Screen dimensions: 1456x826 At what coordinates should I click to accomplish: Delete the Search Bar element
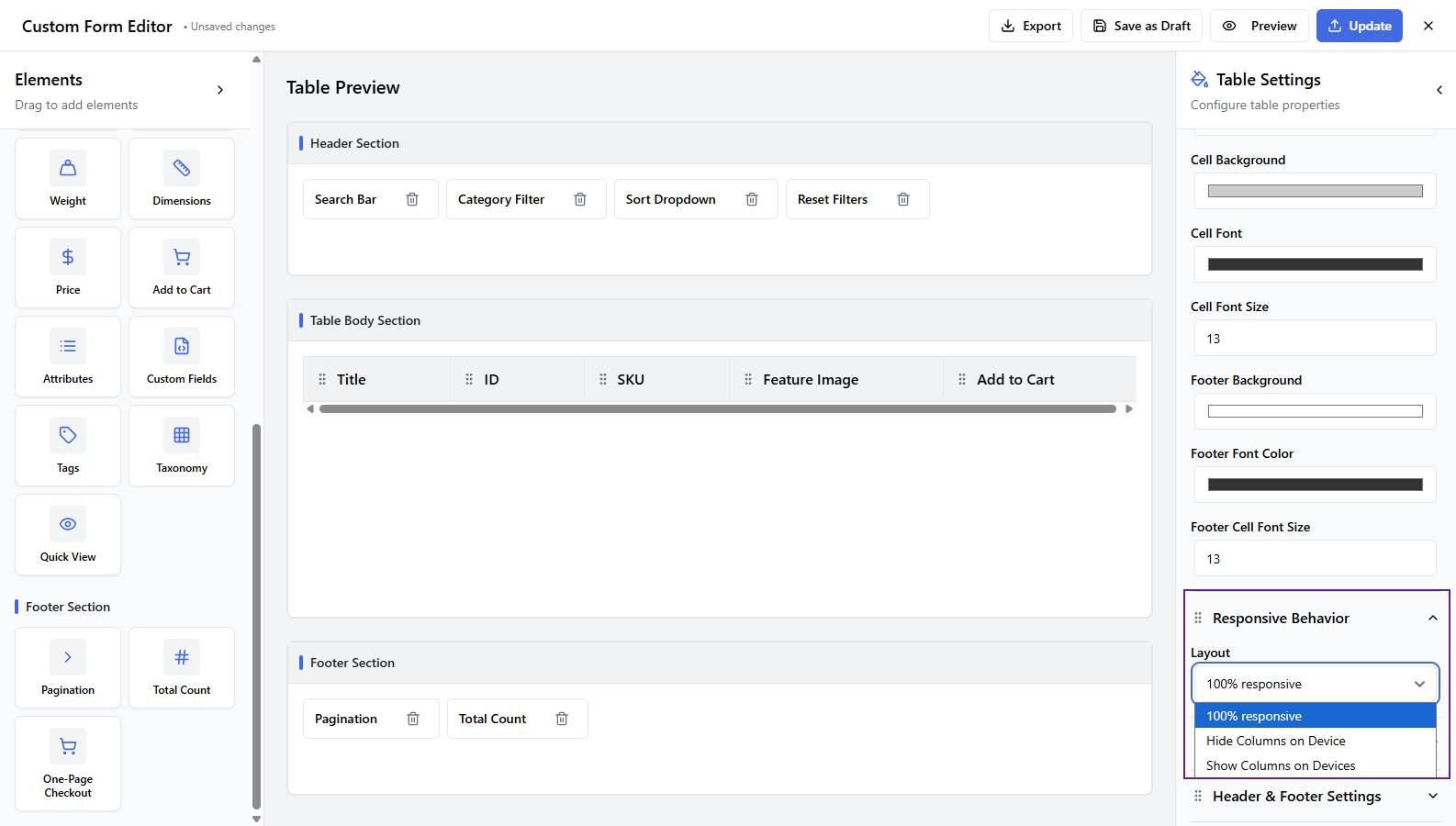coord(412,199)
